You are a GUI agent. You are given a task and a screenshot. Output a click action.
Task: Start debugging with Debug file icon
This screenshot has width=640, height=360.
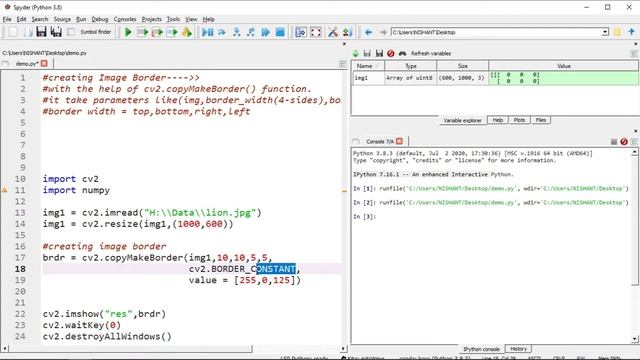207,32
